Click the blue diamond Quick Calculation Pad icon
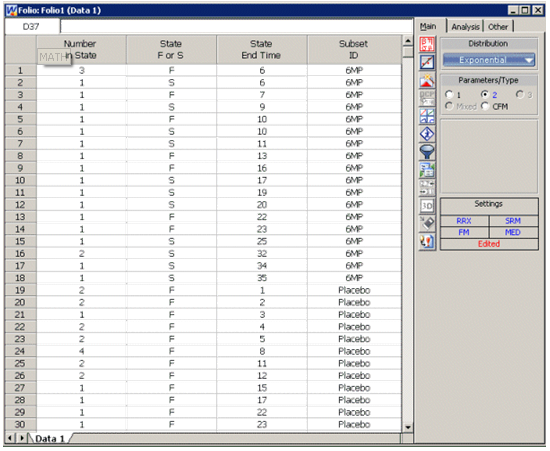Image resolution: width=550 pixels, height=451 pixels. pos(427,134)
